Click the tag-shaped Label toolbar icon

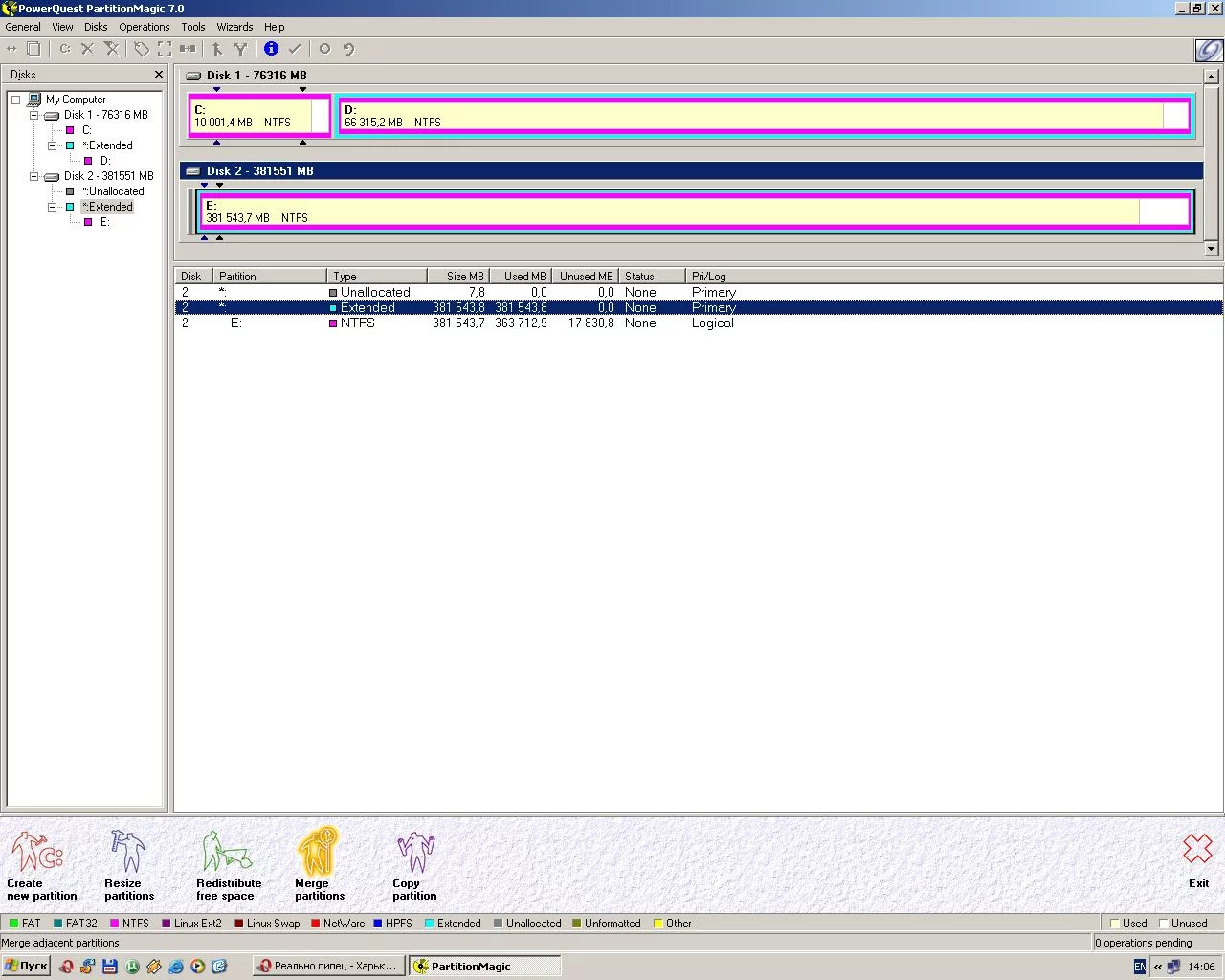[142, 49]
